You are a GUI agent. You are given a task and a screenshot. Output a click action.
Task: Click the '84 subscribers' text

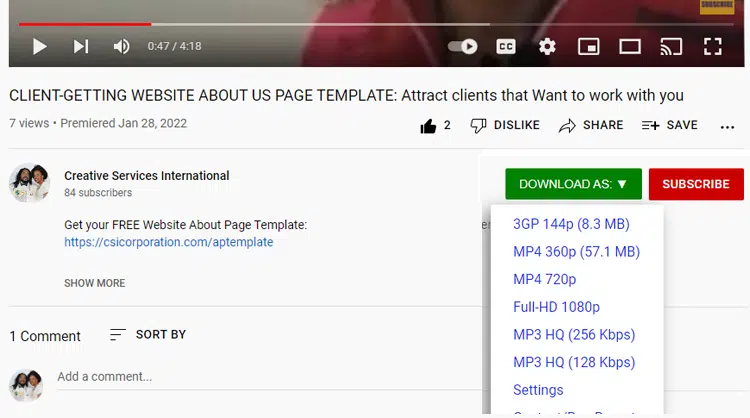click(x=98, y=193)
